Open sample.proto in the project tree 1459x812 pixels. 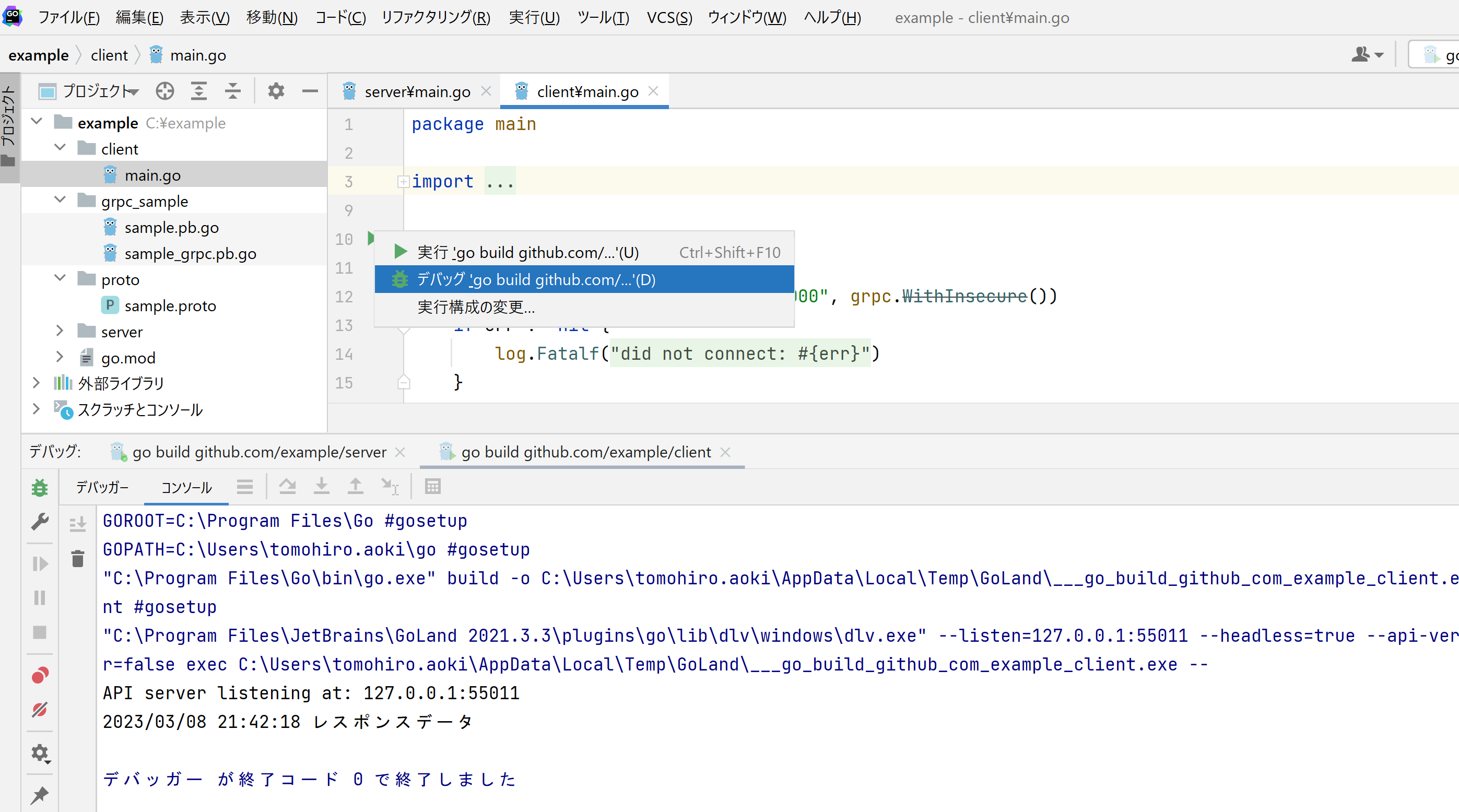(x=170, y=306)
